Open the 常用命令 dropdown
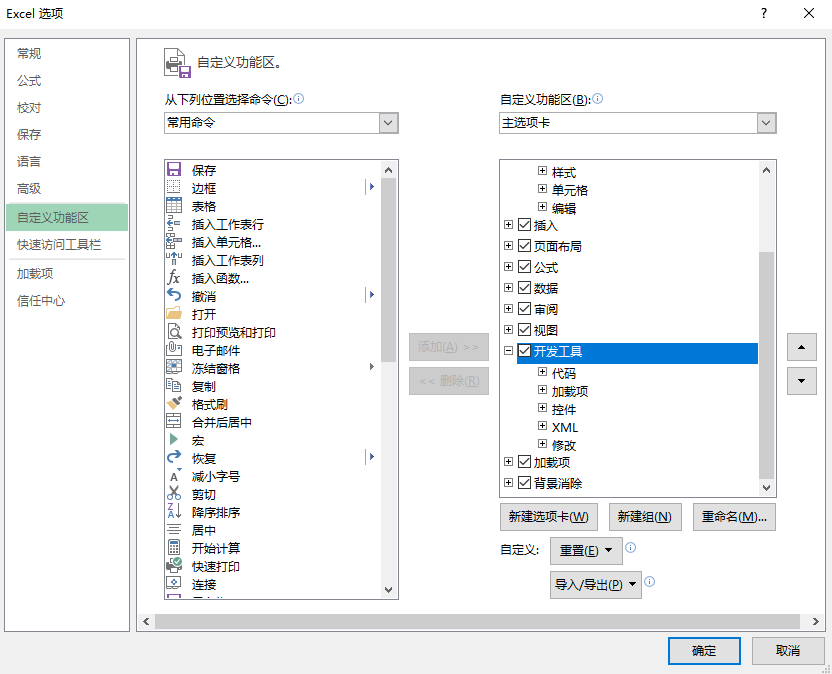The width and height of the screenshot is (832, 674). (388, 123)
